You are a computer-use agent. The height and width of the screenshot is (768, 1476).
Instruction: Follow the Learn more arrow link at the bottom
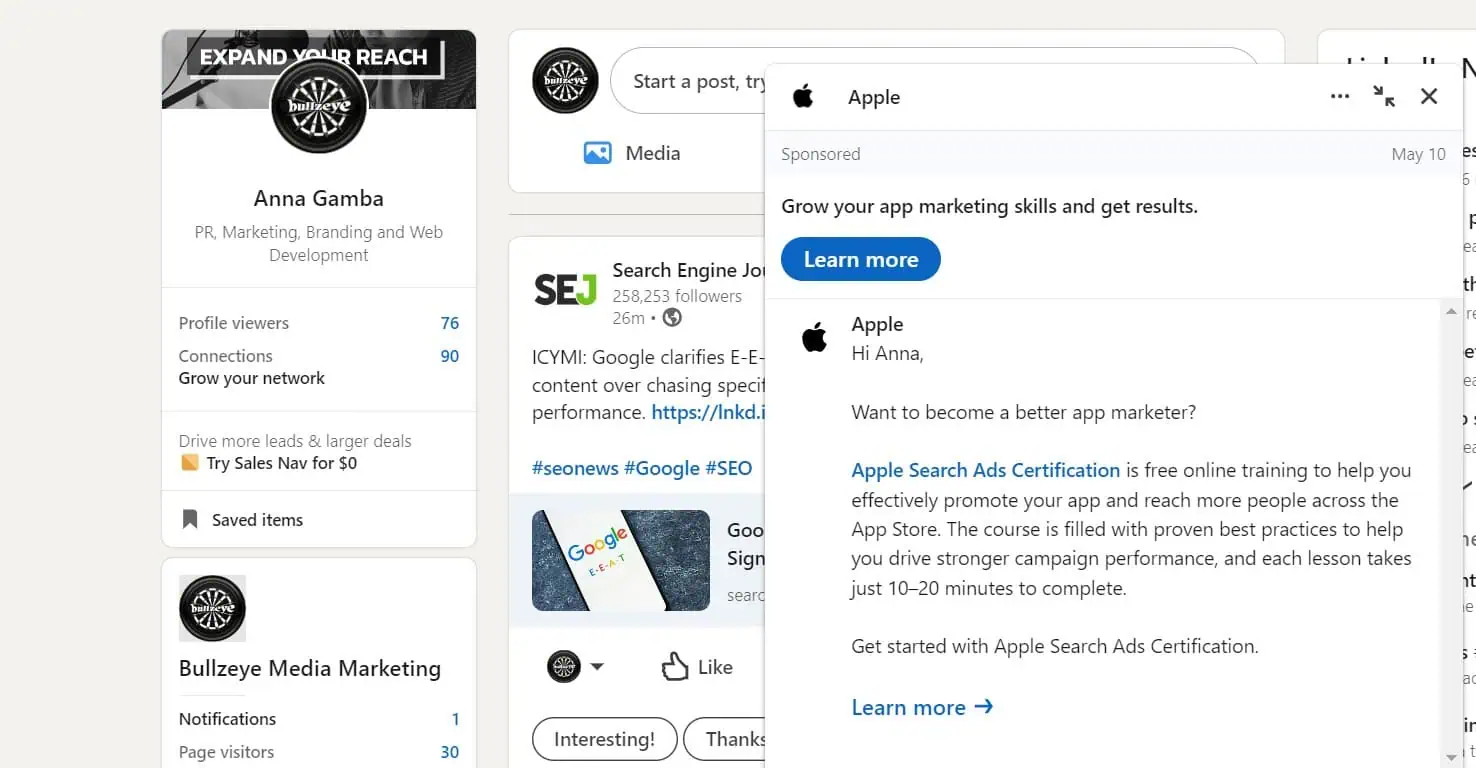(x=922, y=707)
